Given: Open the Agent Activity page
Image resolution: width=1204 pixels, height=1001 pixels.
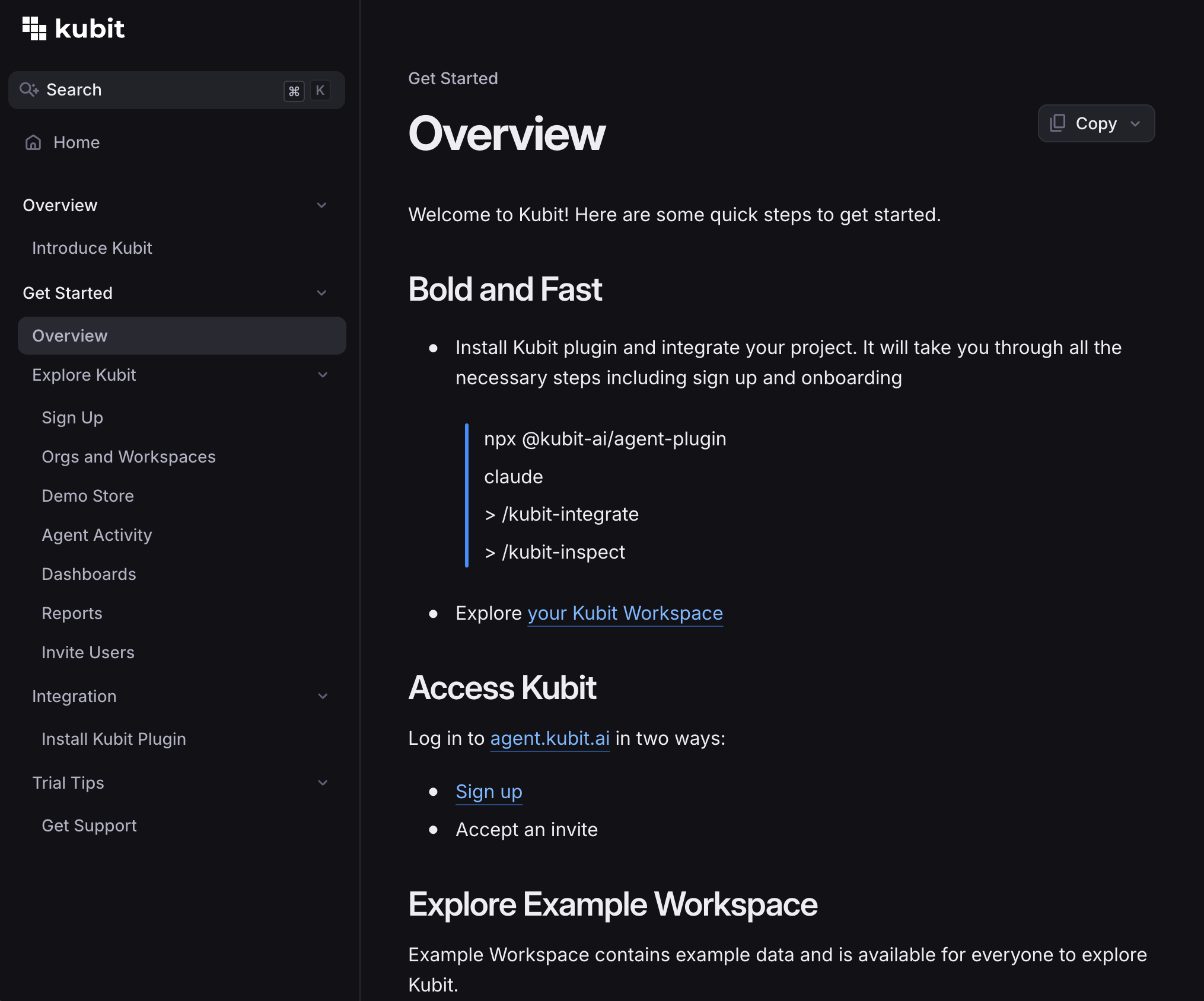Looking at the screenshot, I should (x=97, y=535).
